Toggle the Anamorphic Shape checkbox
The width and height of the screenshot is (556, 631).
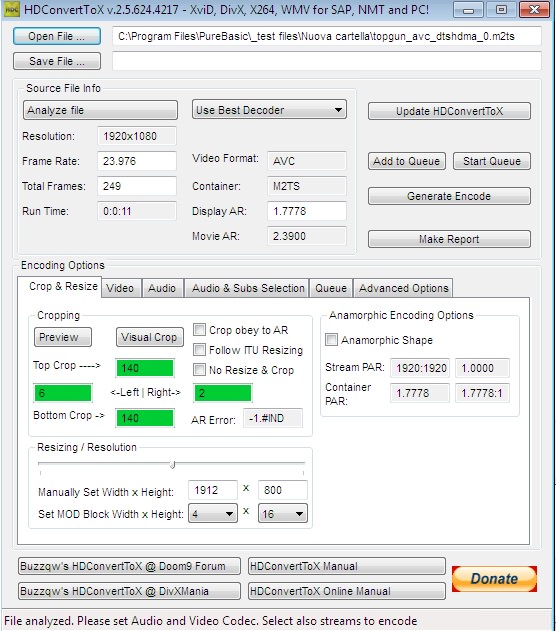(x=332, y=340)
